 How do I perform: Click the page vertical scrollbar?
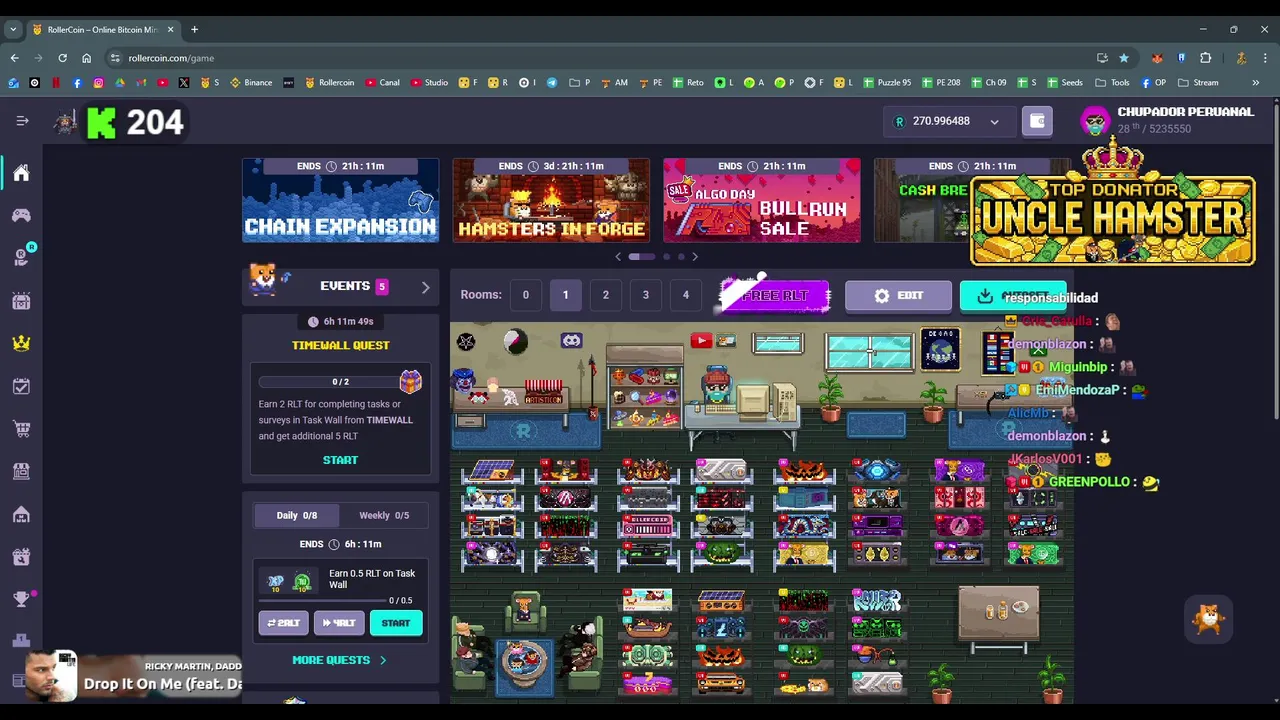1276,260
